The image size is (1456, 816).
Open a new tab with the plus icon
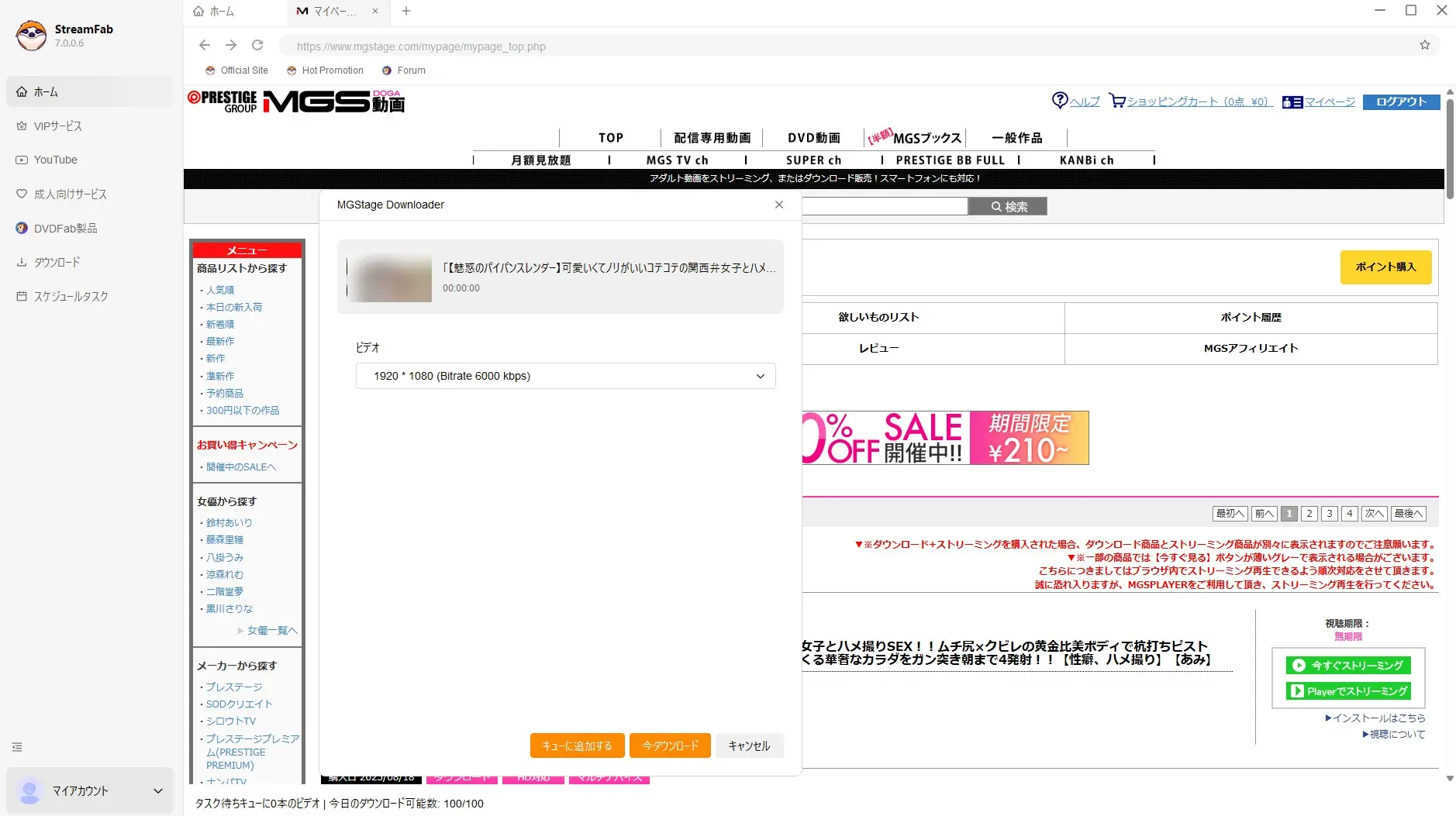point(406,11)
